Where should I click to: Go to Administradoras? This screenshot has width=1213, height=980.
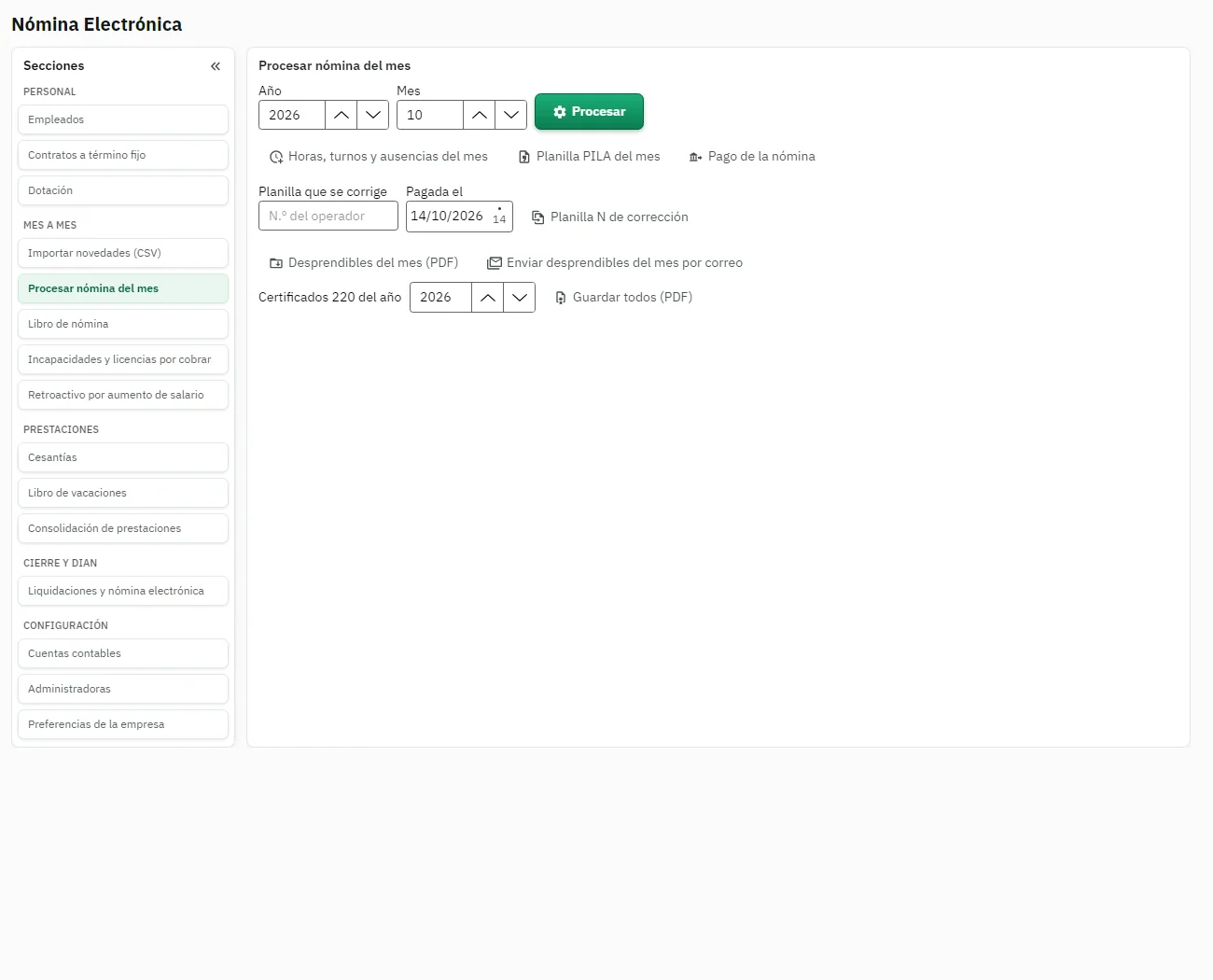123,689
